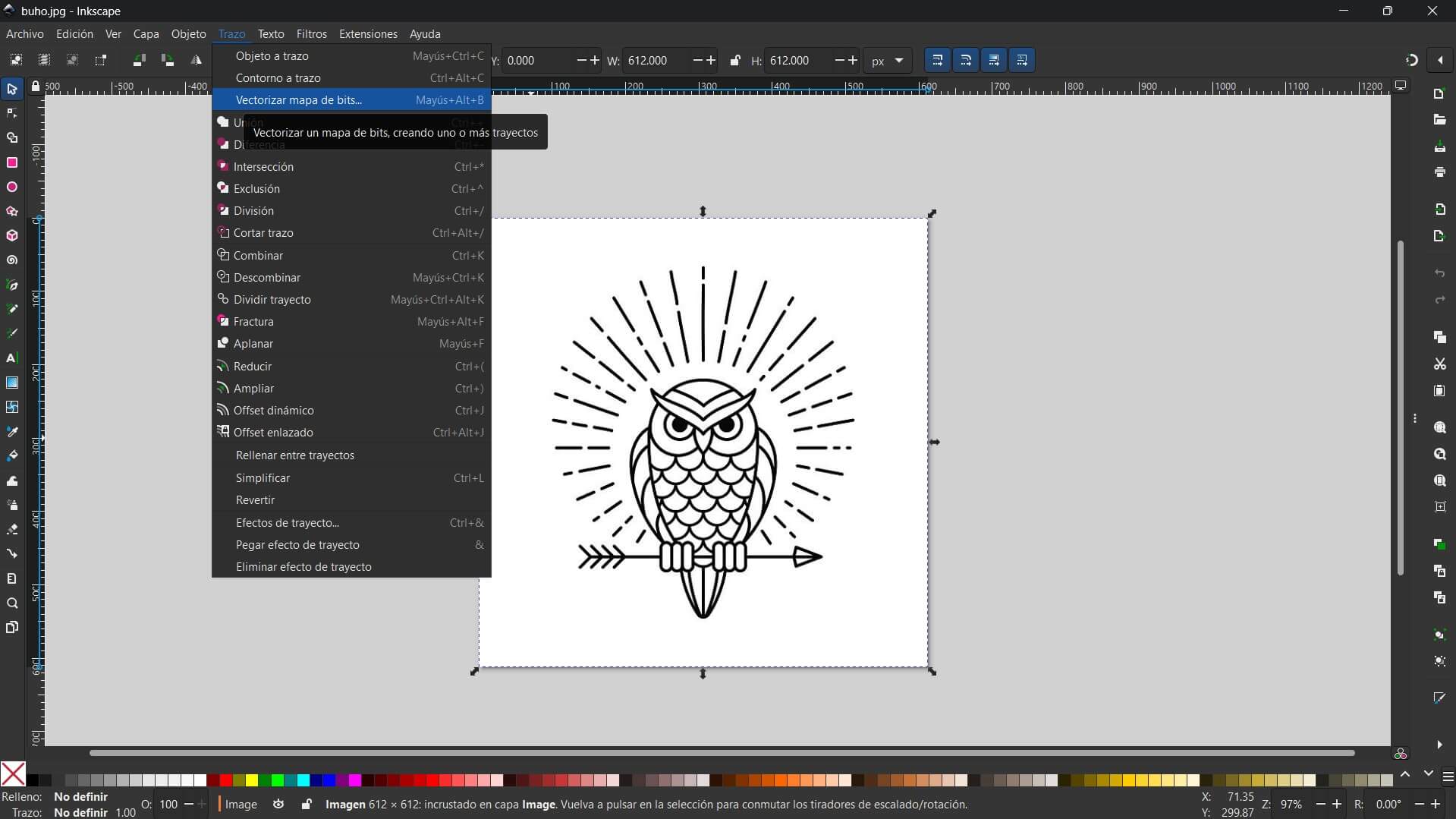The height and width of the screenshot is (819, 1456).
Task: Open the Image layer selector in status bar
Action: pyautogui.click(x=241, y=804)
